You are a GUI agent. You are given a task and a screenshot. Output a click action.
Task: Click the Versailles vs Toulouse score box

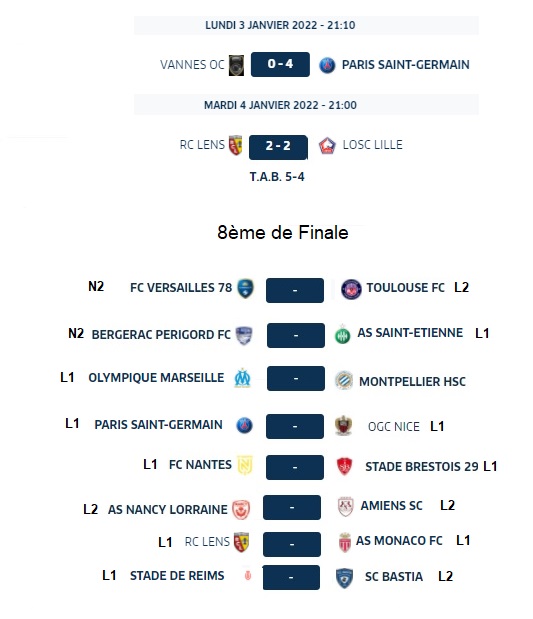295,291
